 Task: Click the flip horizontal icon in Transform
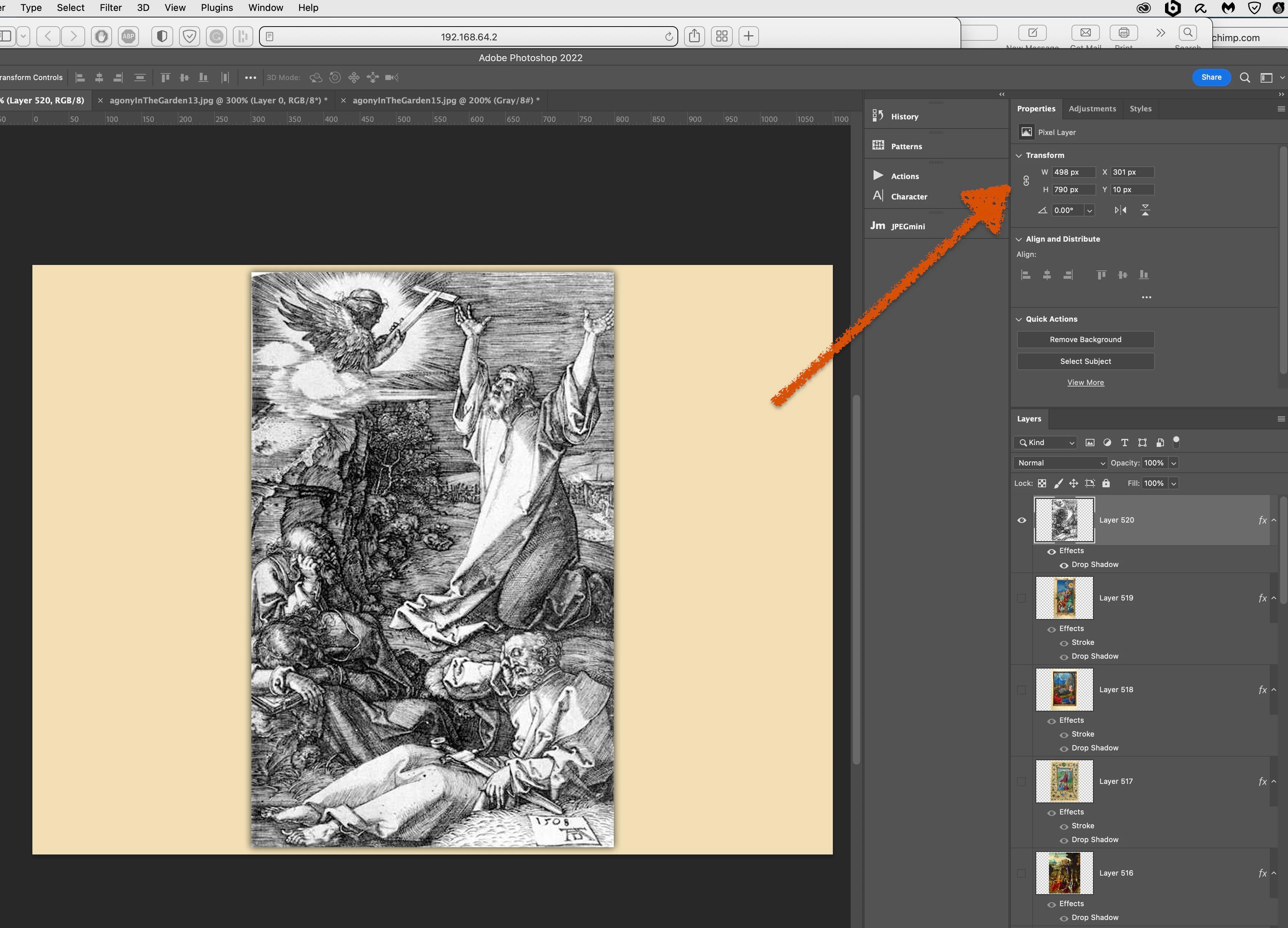(x=1120, y=210)
